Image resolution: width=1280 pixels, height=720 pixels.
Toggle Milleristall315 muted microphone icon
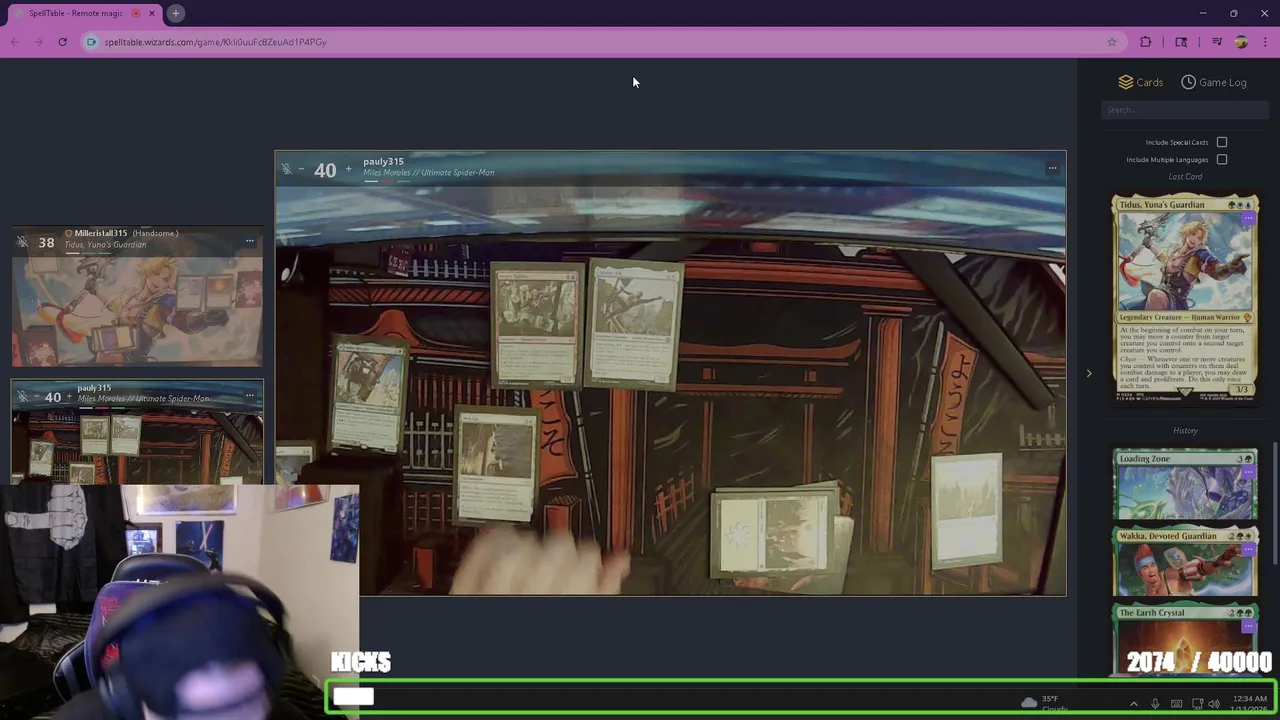pyautogui.click(x=22, y=242)
